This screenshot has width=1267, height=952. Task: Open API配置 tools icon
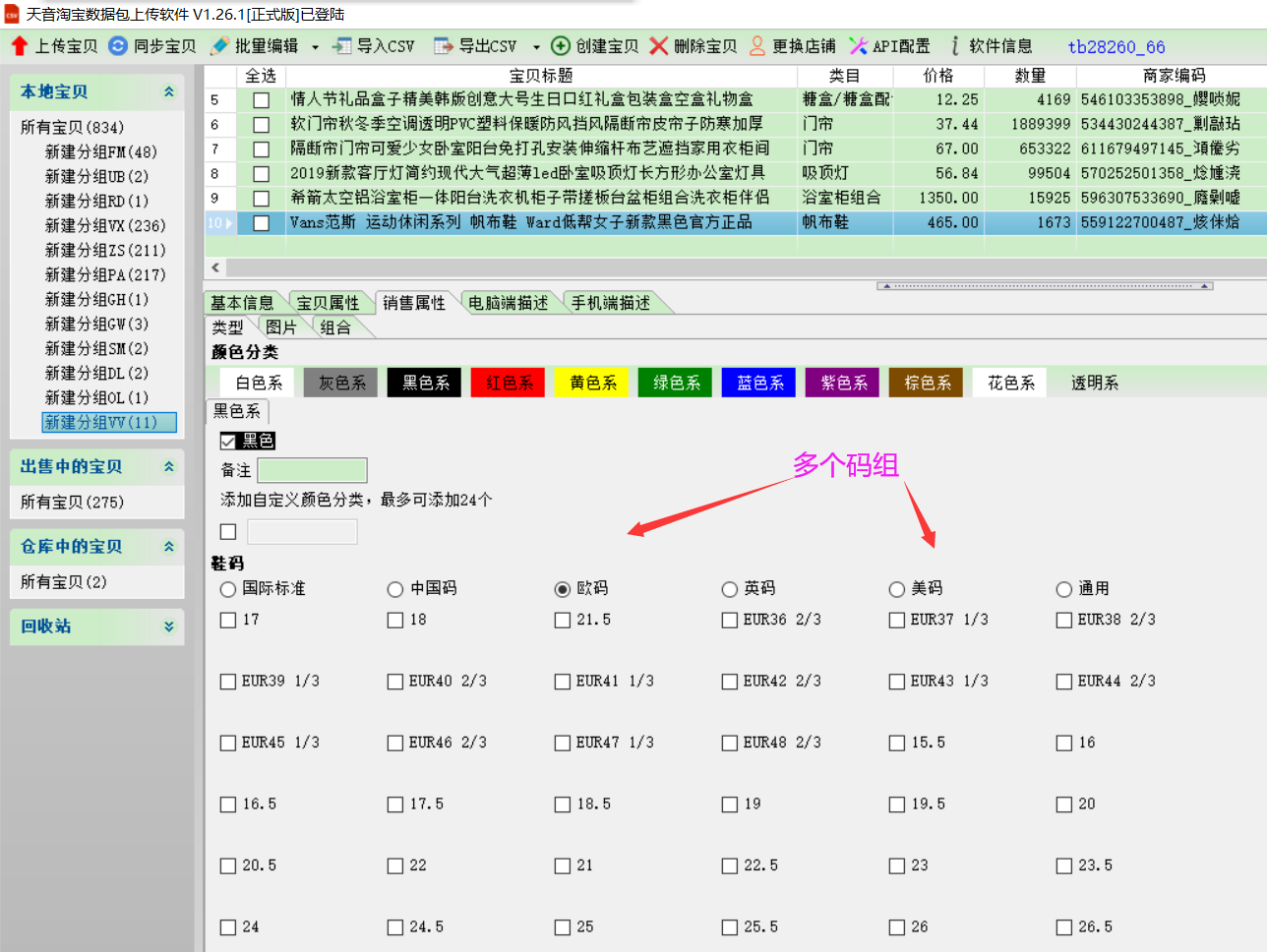pyautogui.click(x=859, y=46)
